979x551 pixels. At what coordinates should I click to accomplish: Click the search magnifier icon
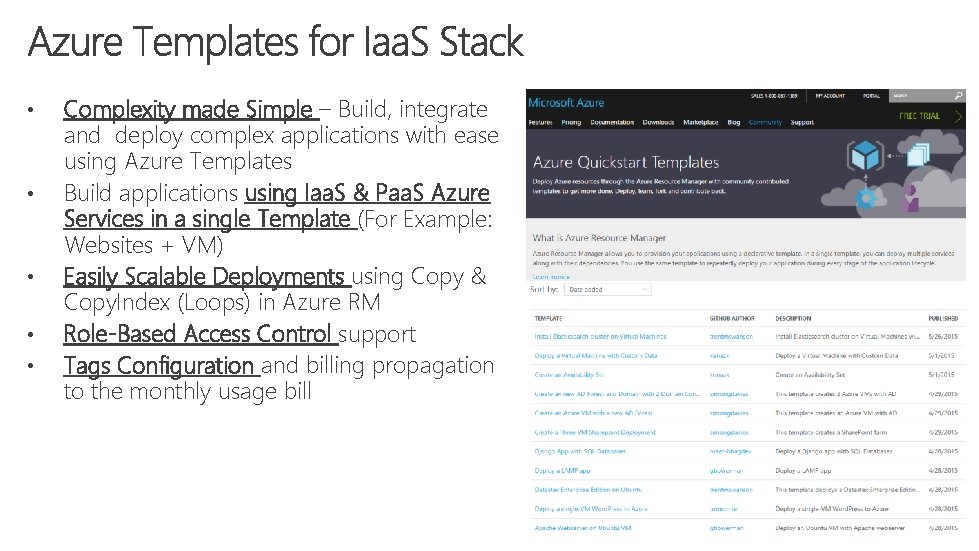click(x=959, y=96)
